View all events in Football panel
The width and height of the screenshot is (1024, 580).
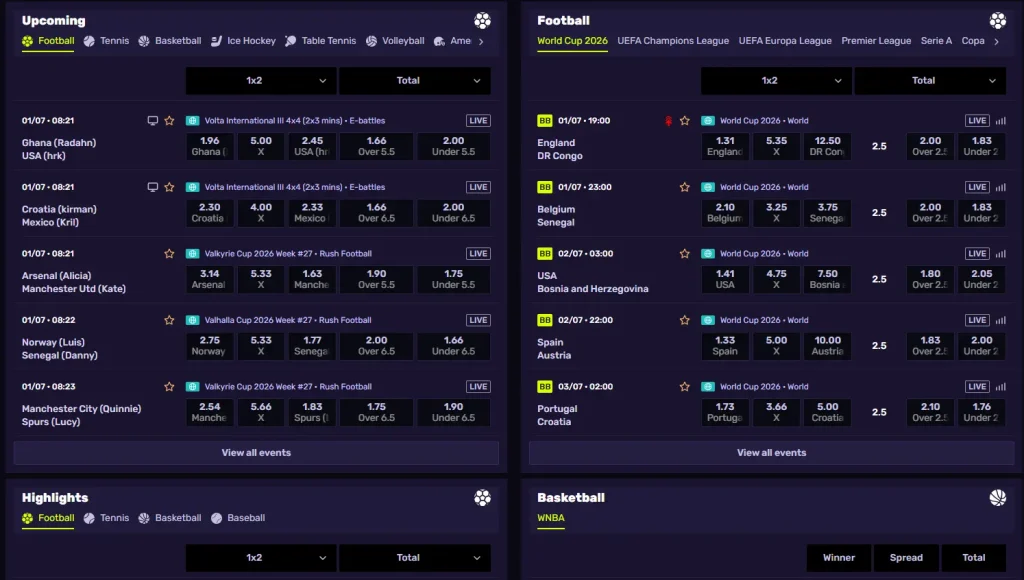coord(771,453)
